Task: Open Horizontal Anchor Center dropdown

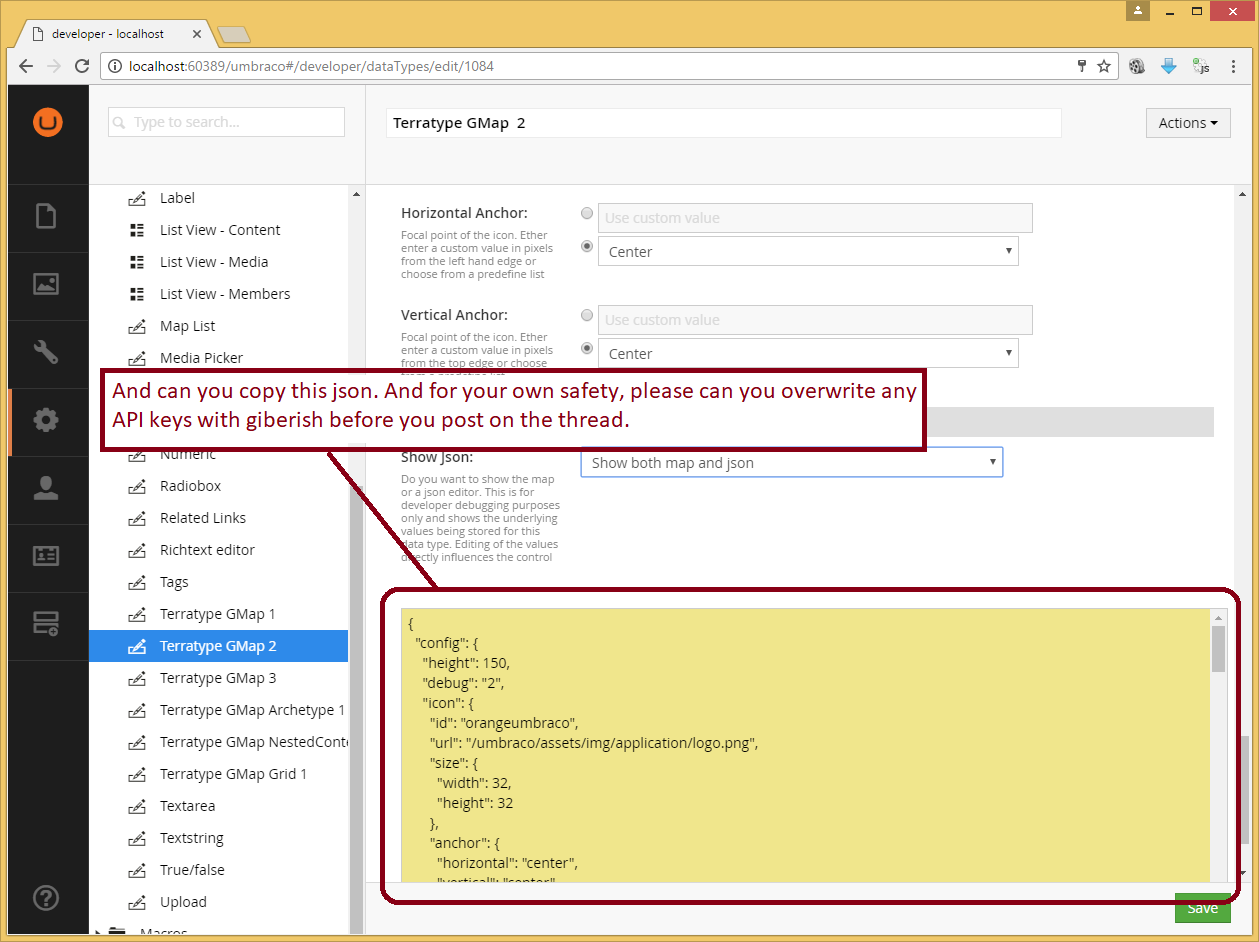Action: coord(808,251)
